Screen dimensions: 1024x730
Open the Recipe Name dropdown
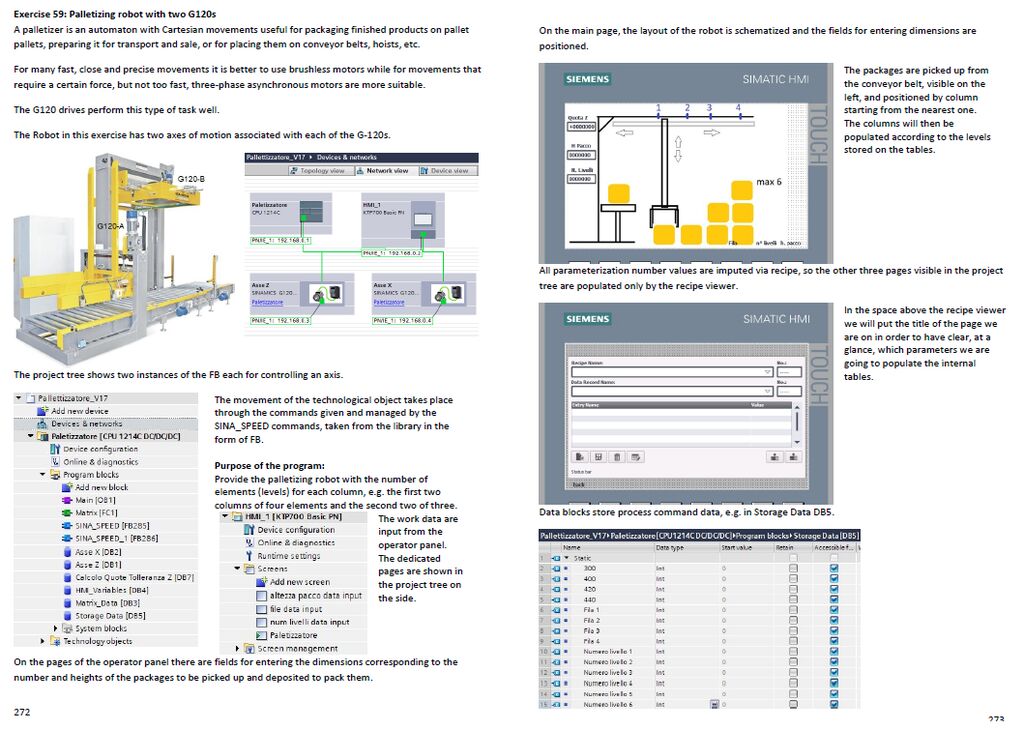[x=768, y=372]
